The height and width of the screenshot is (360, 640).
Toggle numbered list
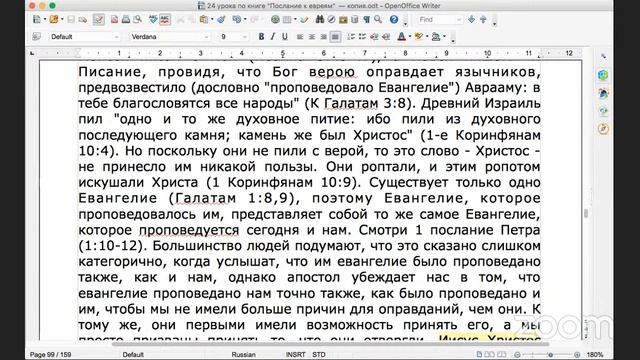(x=351, y=37)
